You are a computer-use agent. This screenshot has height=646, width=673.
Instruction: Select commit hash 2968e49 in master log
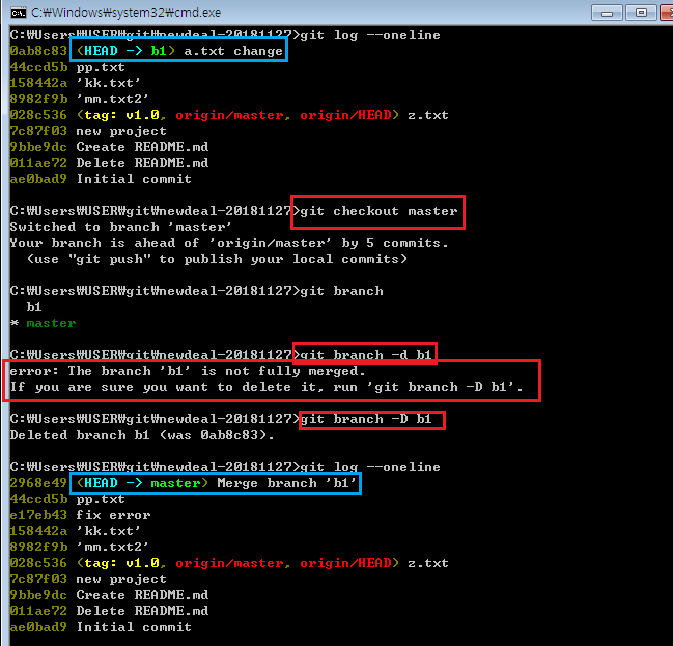pos(38,483)
